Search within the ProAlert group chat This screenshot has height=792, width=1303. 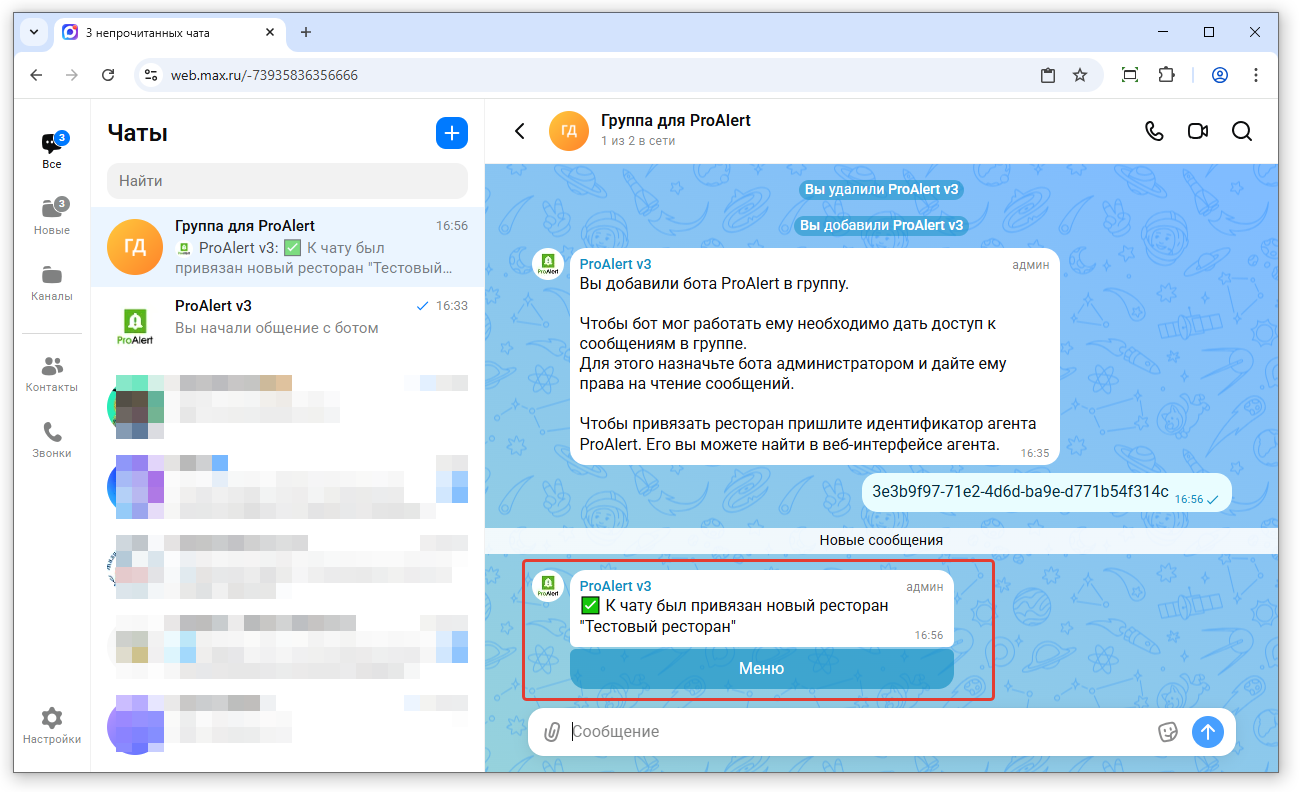pyautogui.click(x=1242, y=131)
